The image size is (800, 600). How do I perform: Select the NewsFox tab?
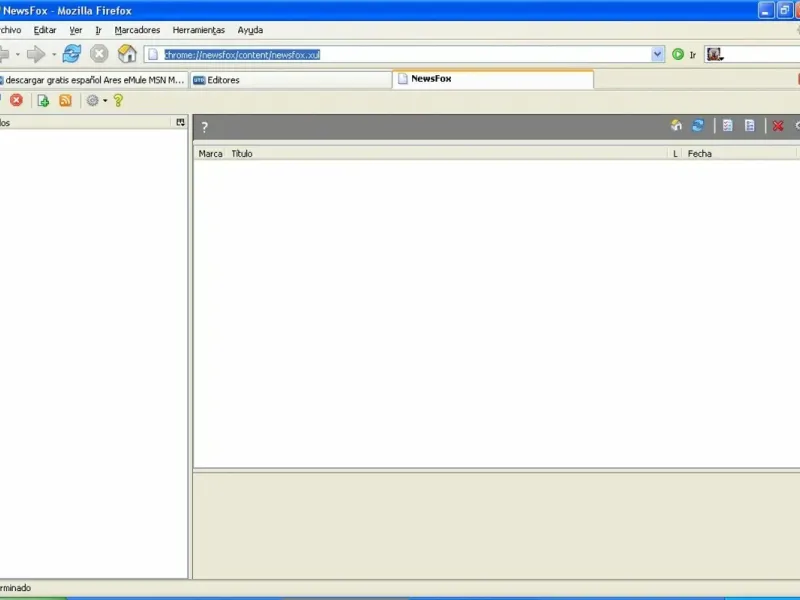(x=493, y=79)
